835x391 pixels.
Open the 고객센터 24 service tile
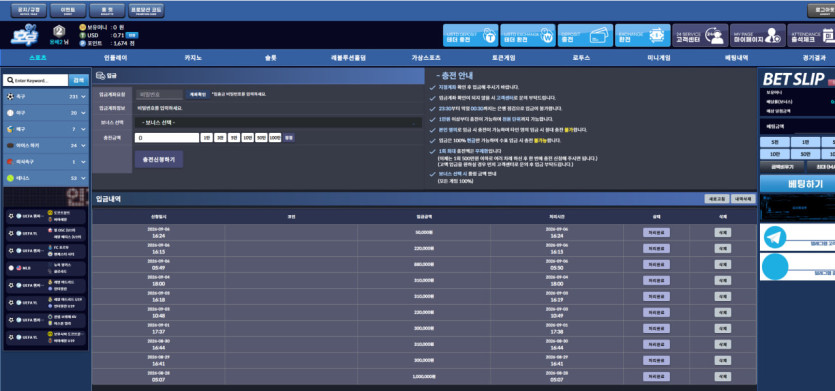click(700, 36)
